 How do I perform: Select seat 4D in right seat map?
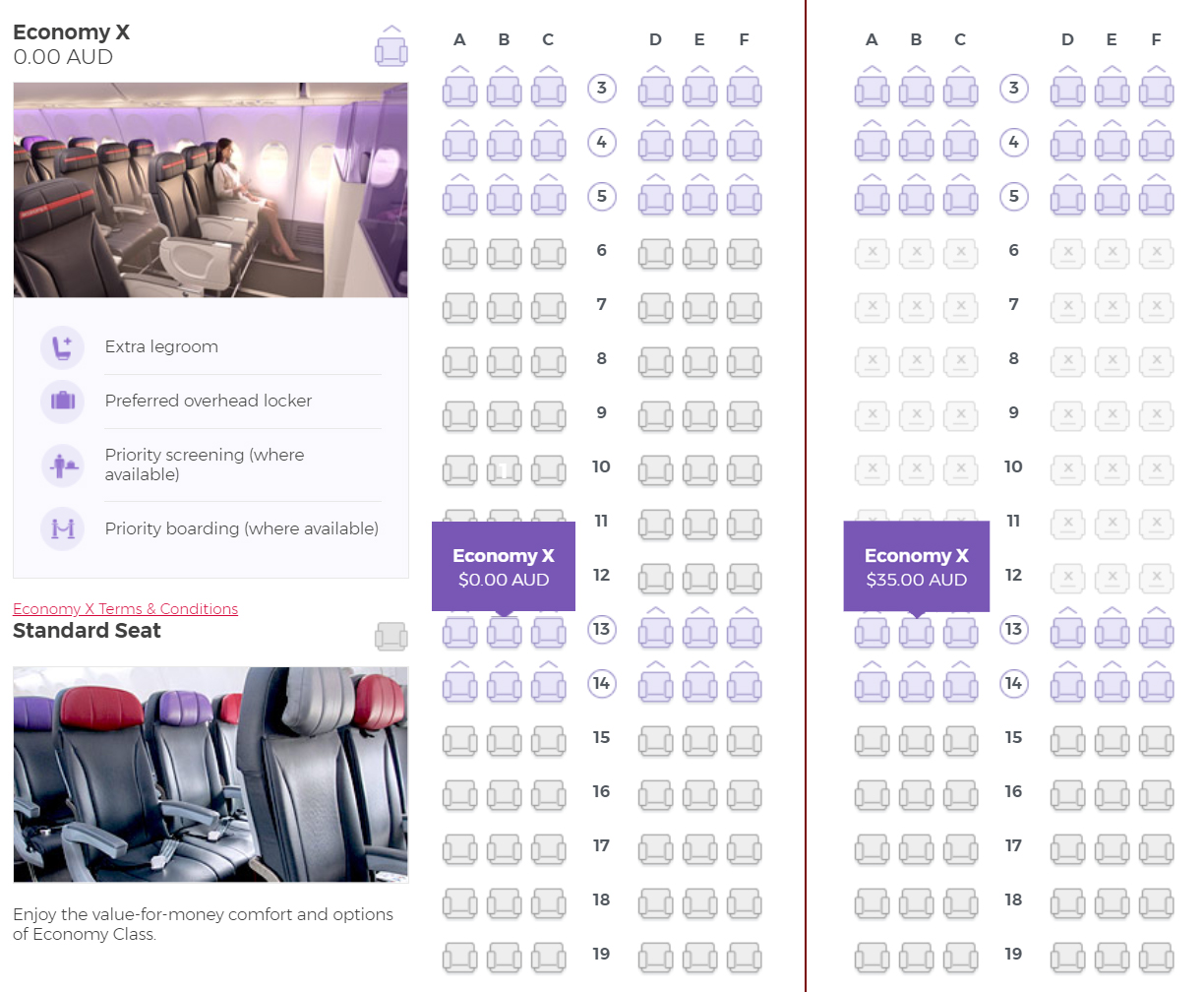(x=1067, y=142)
